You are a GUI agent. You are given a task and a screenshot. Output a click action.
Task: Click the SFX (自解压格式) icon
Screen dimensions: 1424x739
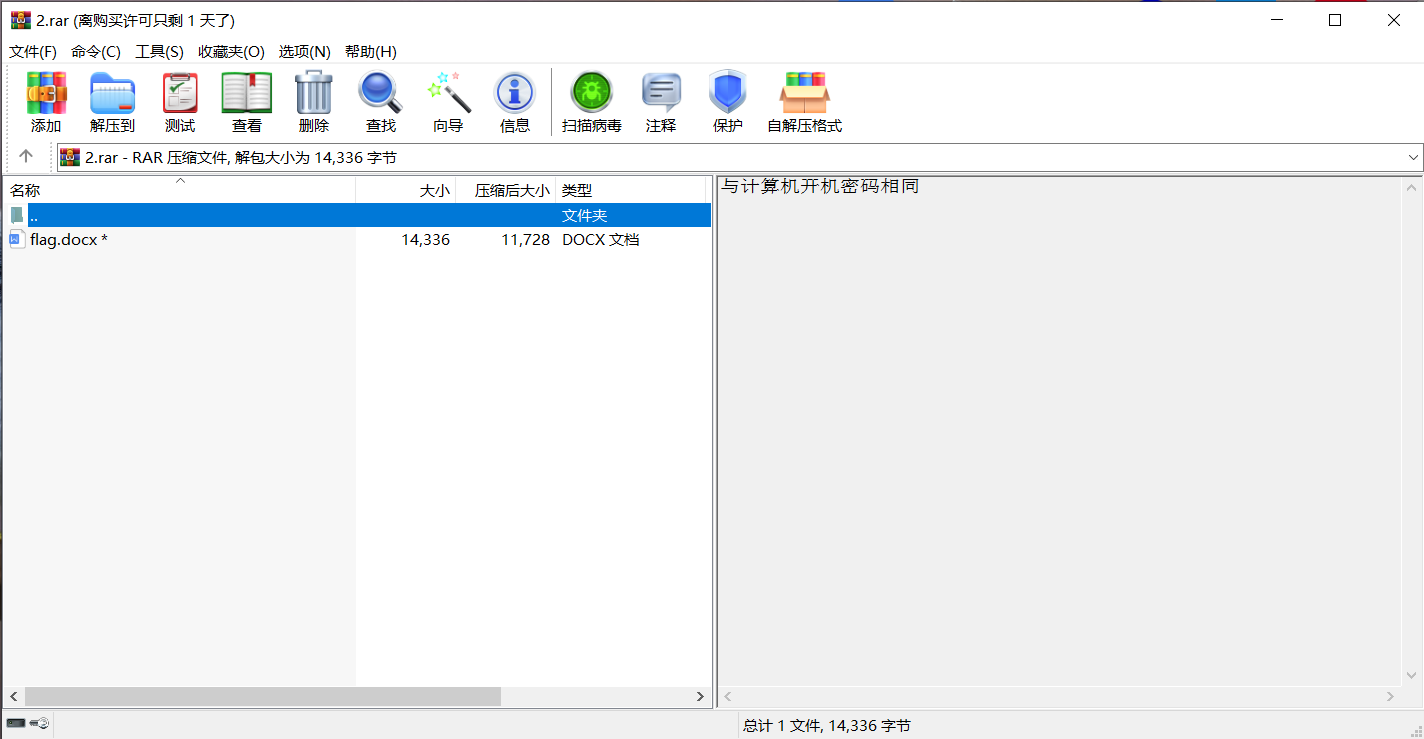tap(804, 93)
